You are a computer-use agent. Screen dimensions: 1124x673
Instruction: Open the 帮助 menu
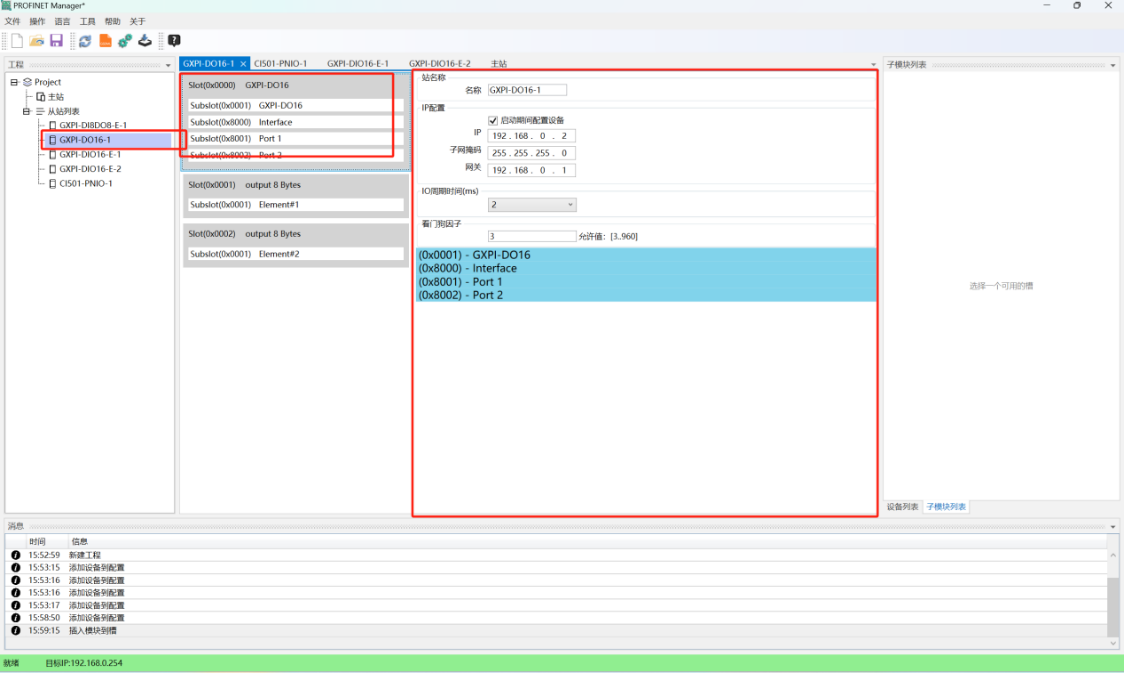coord(113,22)
